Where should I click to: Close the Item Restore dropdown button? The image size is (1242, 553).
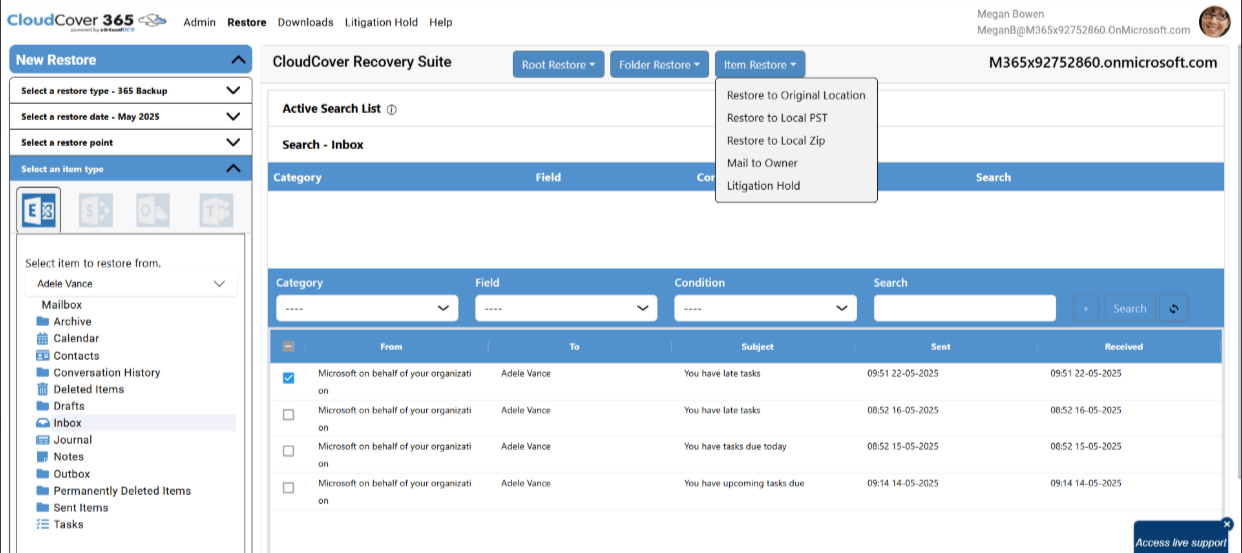760,65
